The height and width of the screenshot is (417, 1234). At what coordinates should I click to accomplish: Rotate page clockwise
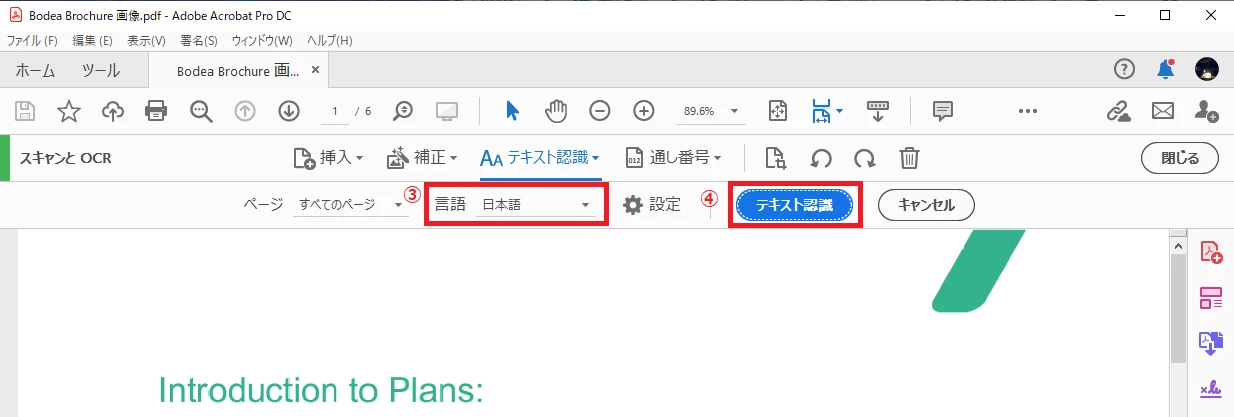pos(864,158)
